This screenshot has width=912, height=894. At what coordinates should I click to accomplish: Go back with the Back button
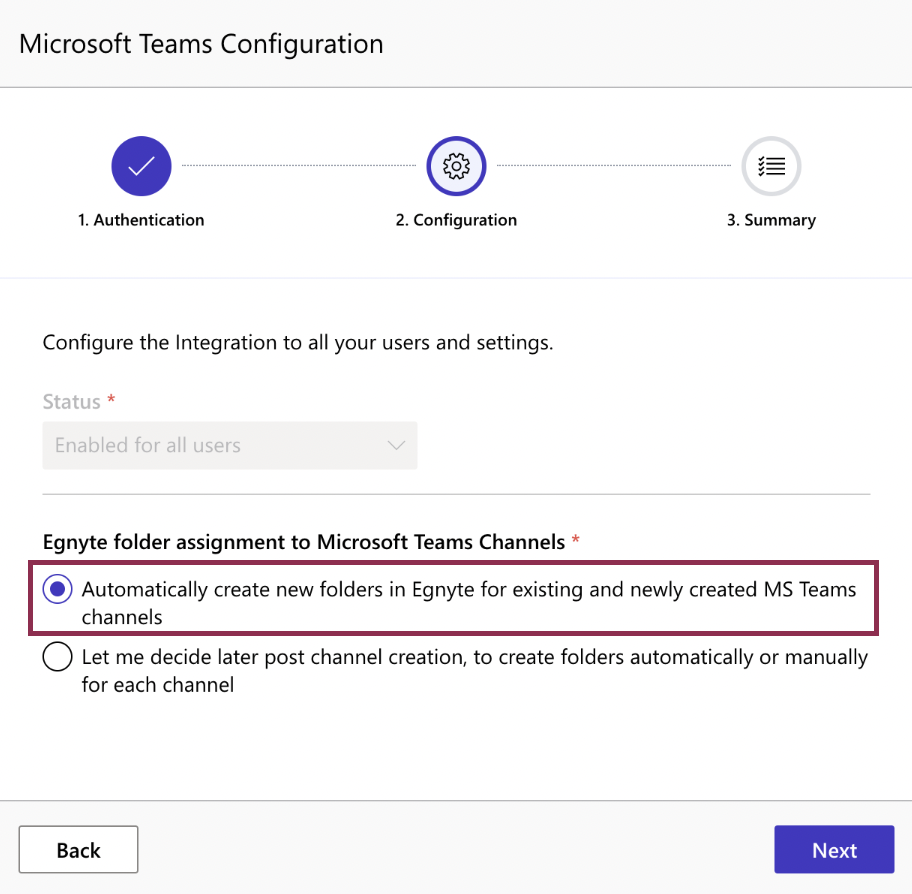79,850
